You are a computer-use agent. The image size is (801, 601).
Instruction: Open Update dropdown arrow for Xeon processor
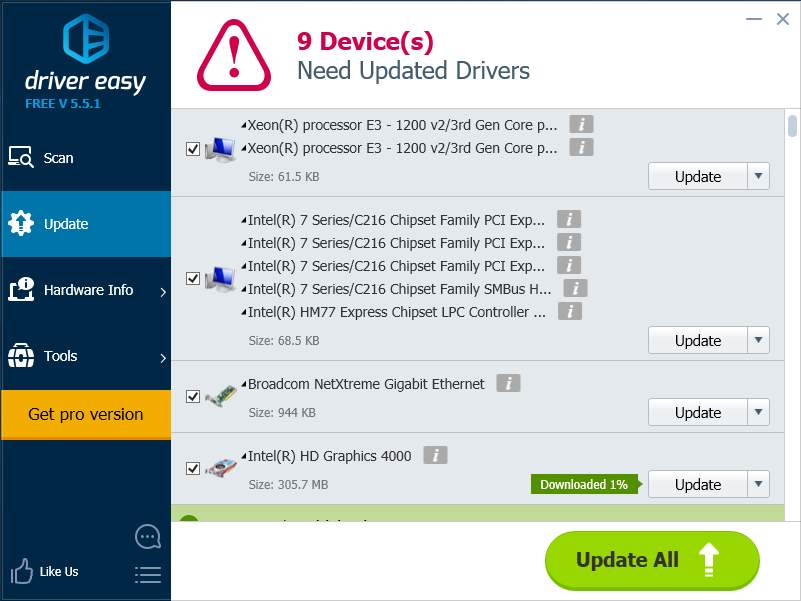(759, 176)
